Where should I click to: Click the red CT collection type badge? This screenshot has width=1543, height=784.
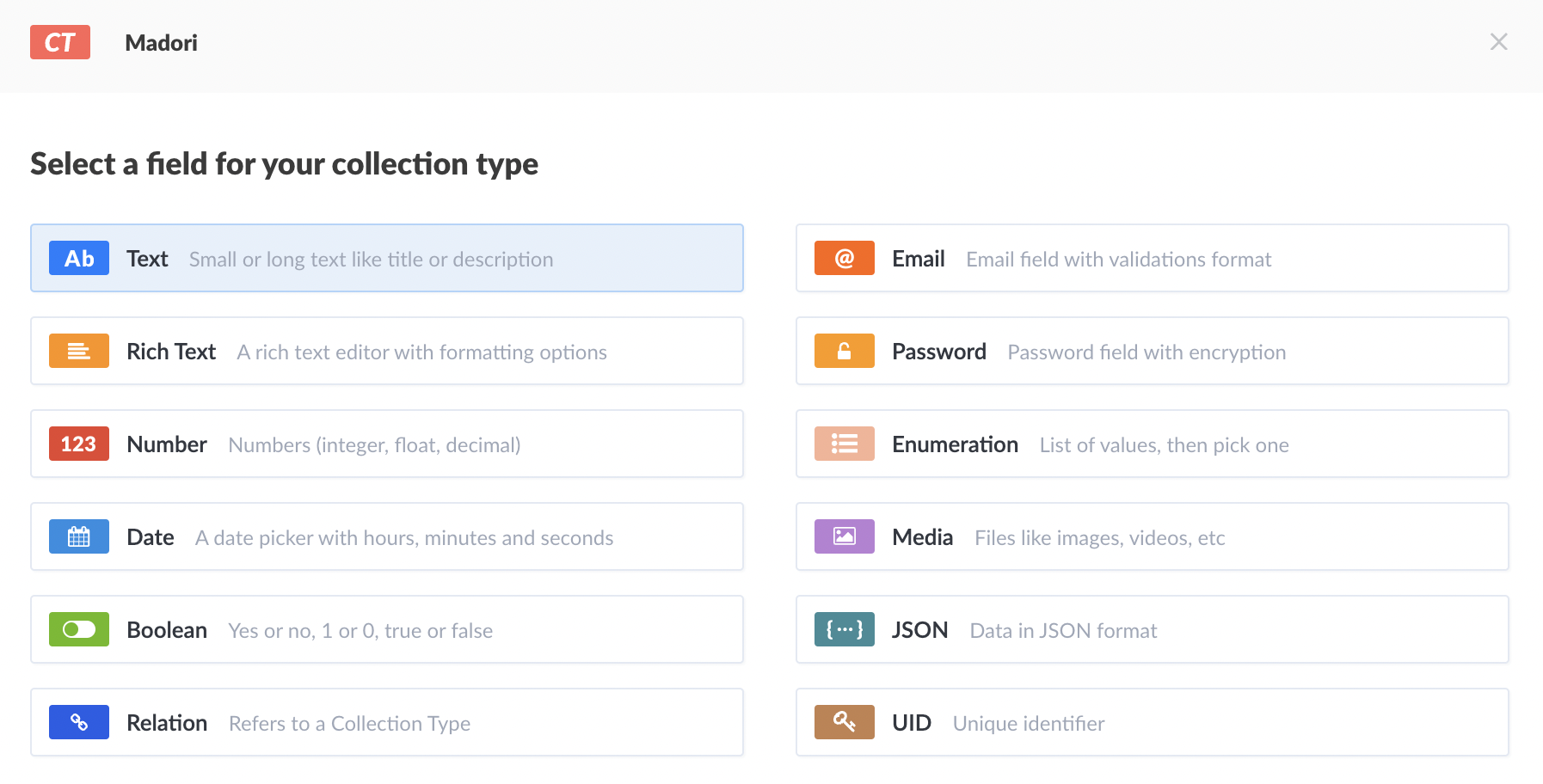pos(59,42)
